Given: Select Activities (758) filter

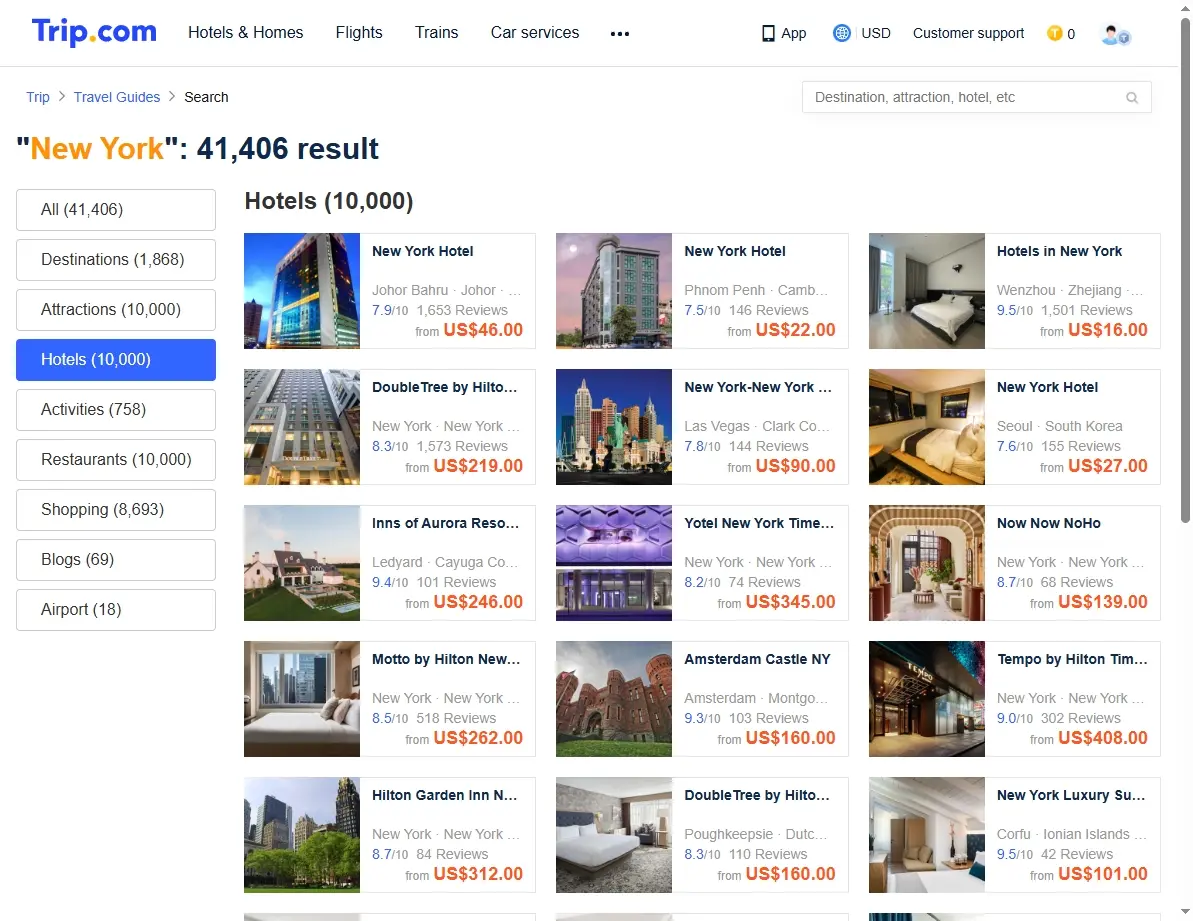Looking at the screenshot, I should pyautogui.click(x=116, y=410).
